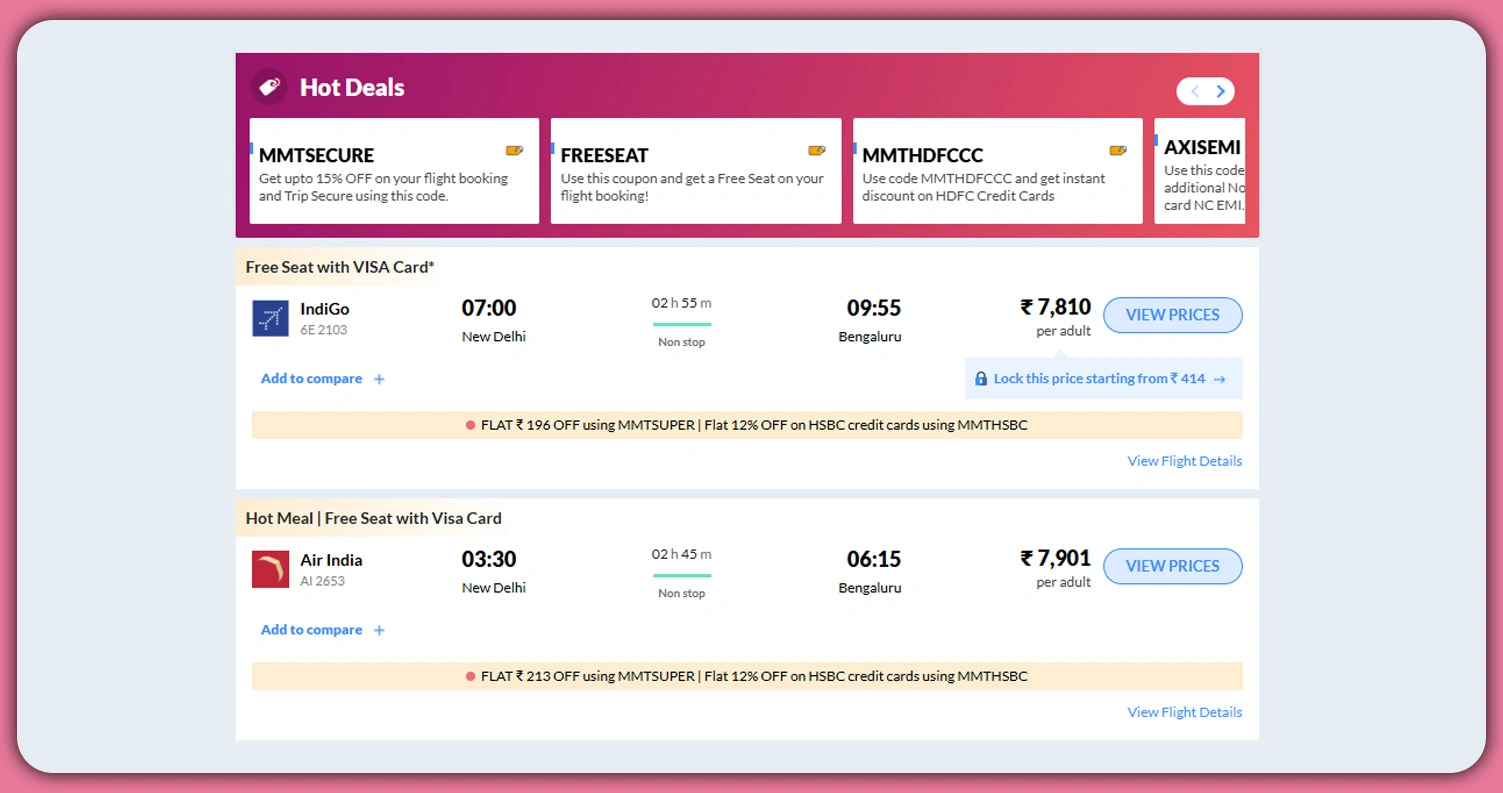The width and height of the screenshot is (1503, 793).
Task: Expand View Flight Details for IndiGo 6E 2103
Action: coord(1184,461)
